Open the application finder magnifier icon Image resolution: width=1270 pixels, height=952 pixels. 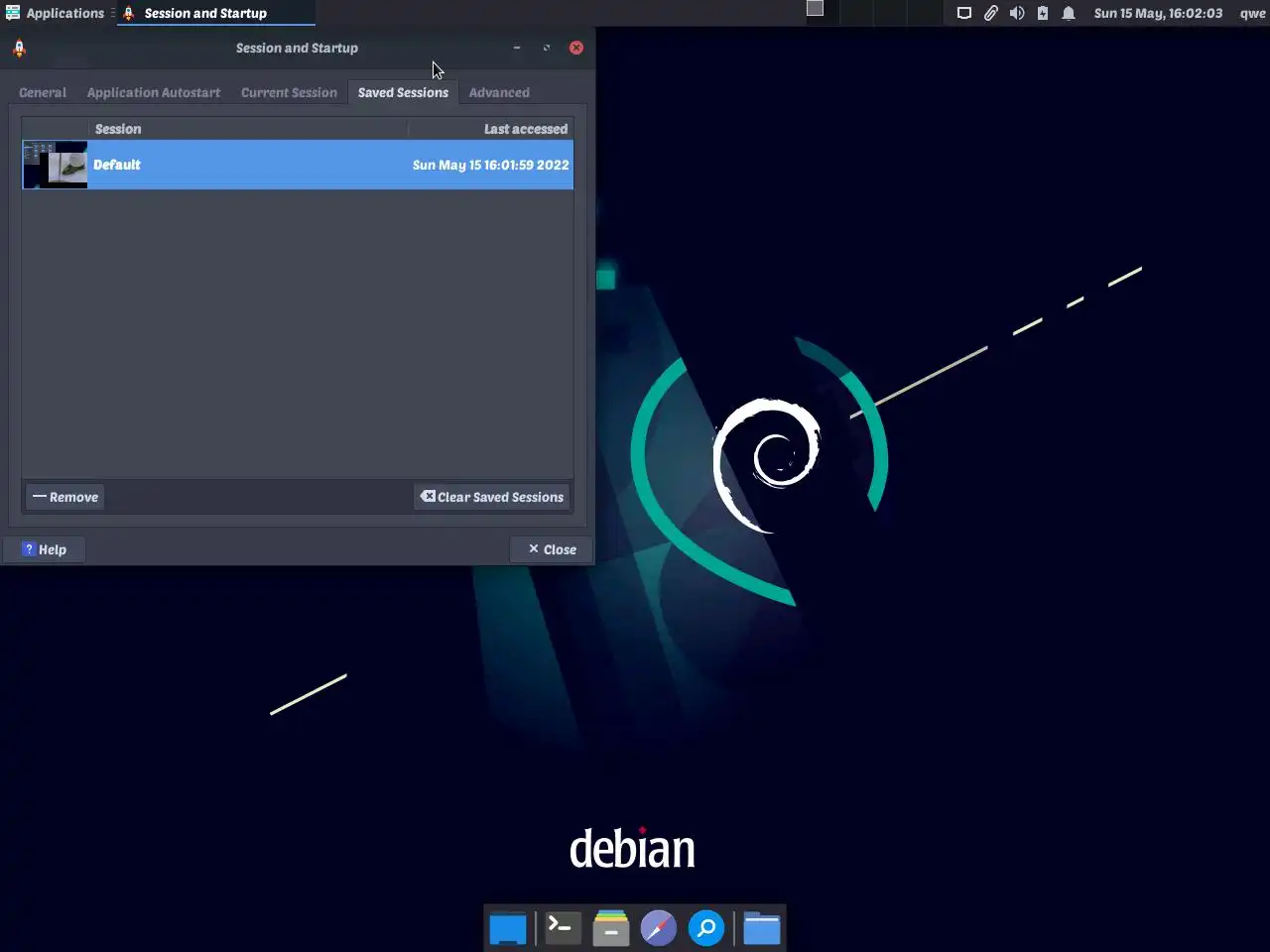[706, 928]
